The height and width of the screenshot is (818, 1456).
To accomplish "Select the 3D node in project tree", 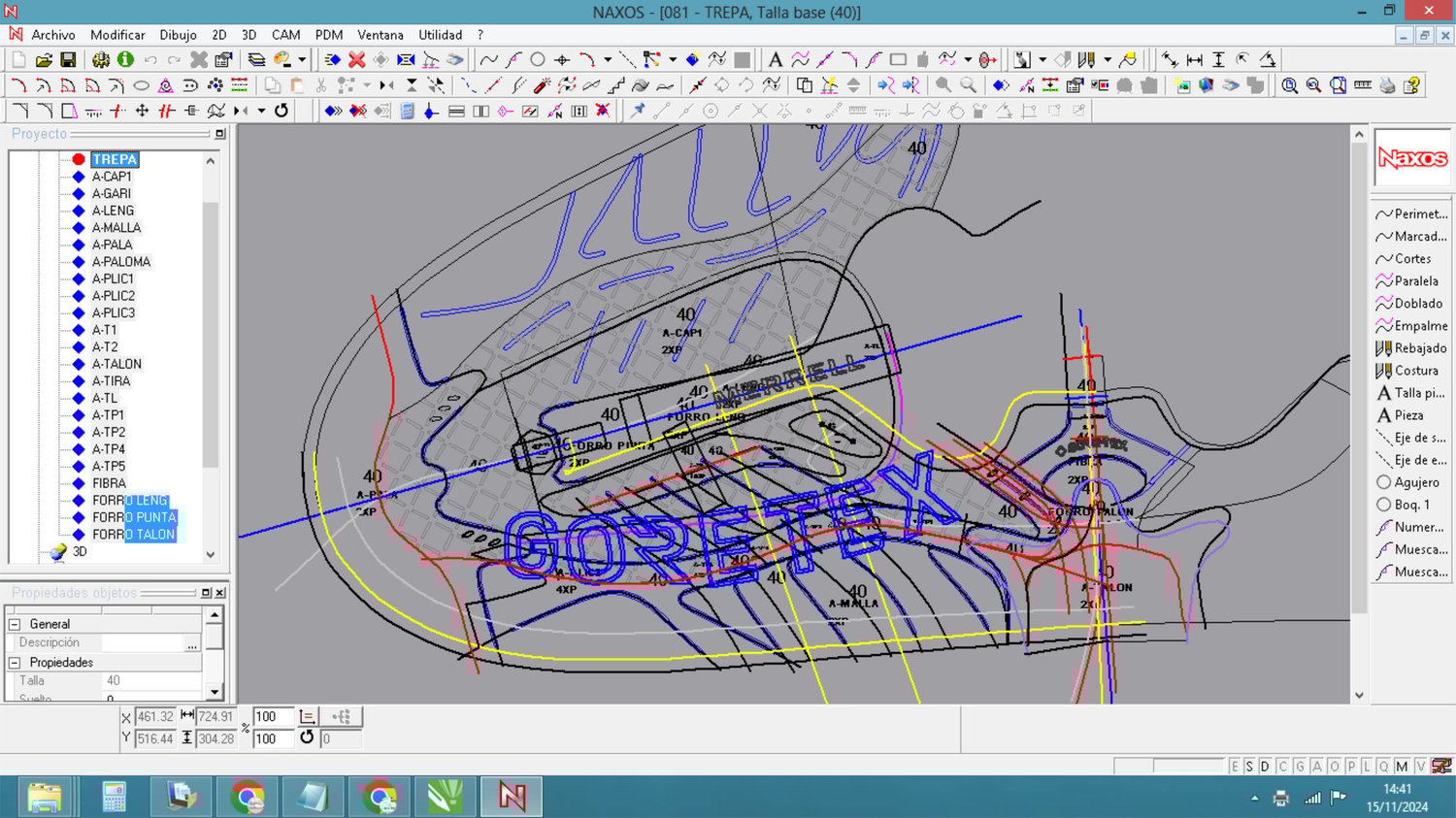I will 80,551.
